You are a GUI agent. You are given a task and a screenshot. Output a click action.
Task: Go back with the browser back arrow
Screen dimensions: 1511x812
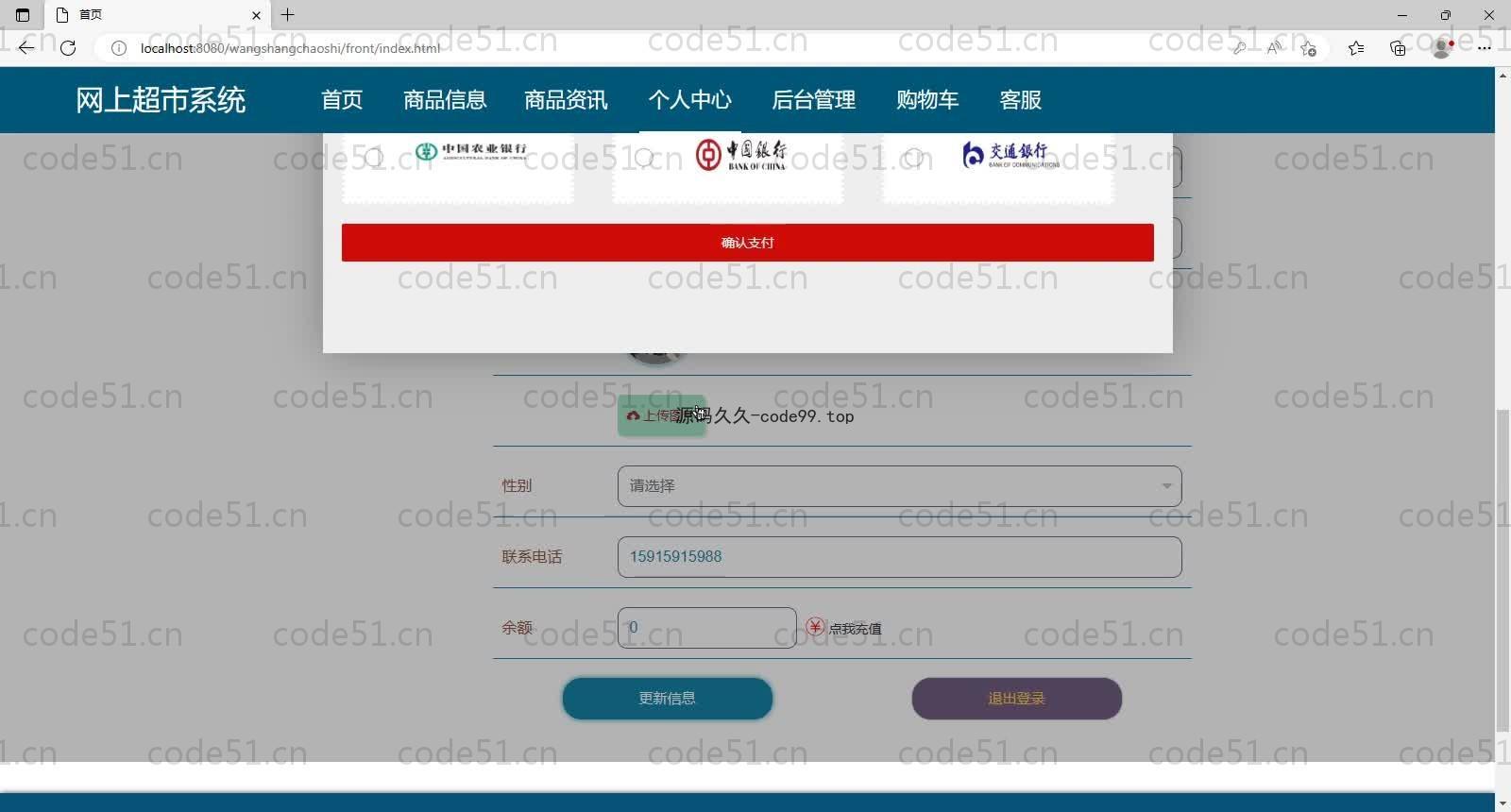point(26,47)
